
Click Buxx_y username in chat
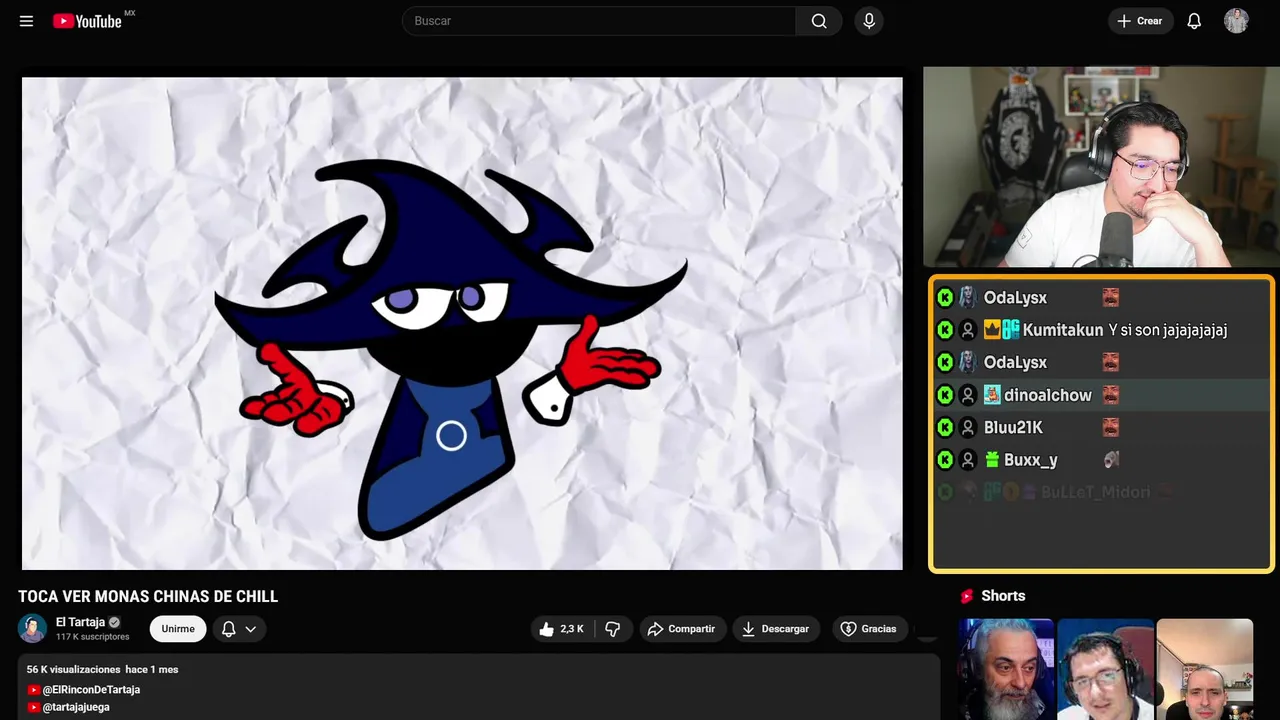[x=1031, y=460]
